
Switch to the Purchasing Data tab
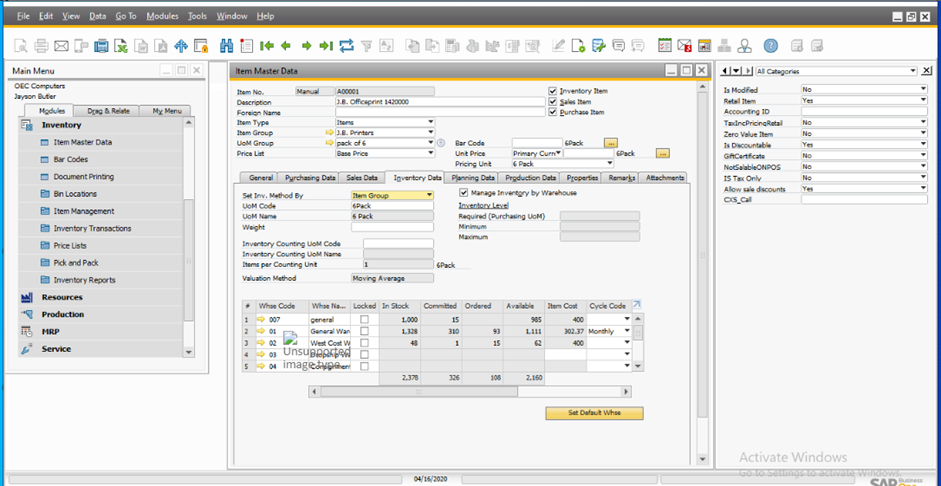pyautogui.click(x=310, y=178)
